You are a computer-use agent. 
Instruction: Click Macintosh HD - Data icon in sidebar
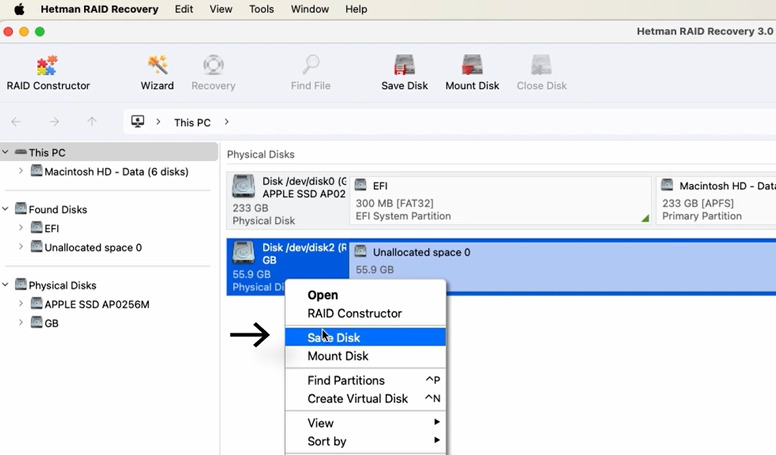[x=36, y=171]
